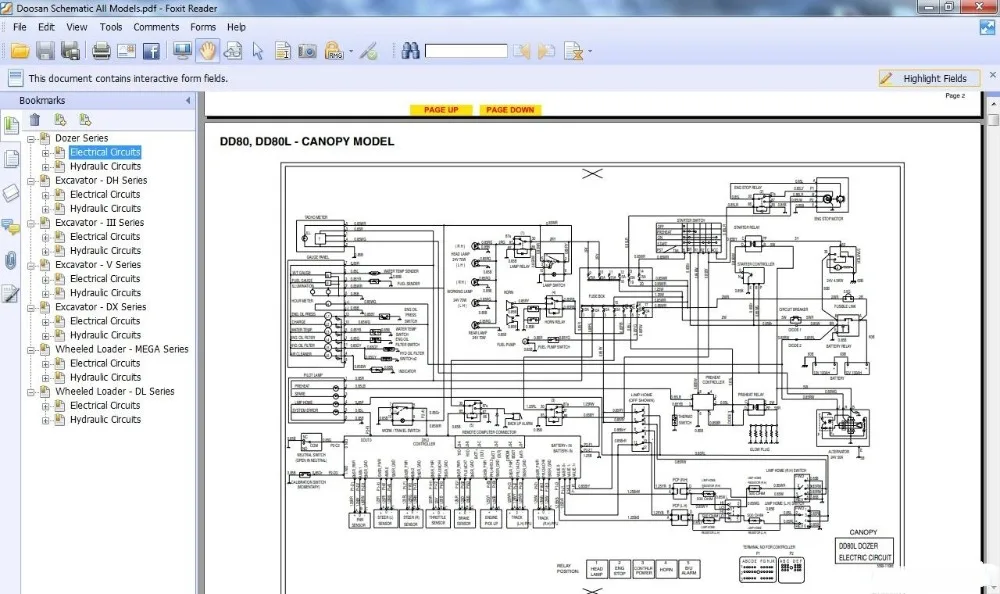The width and height of the screenshot is (1000, 594).
Task: Print the document using the printer icon
Action: tap(101, 51)
